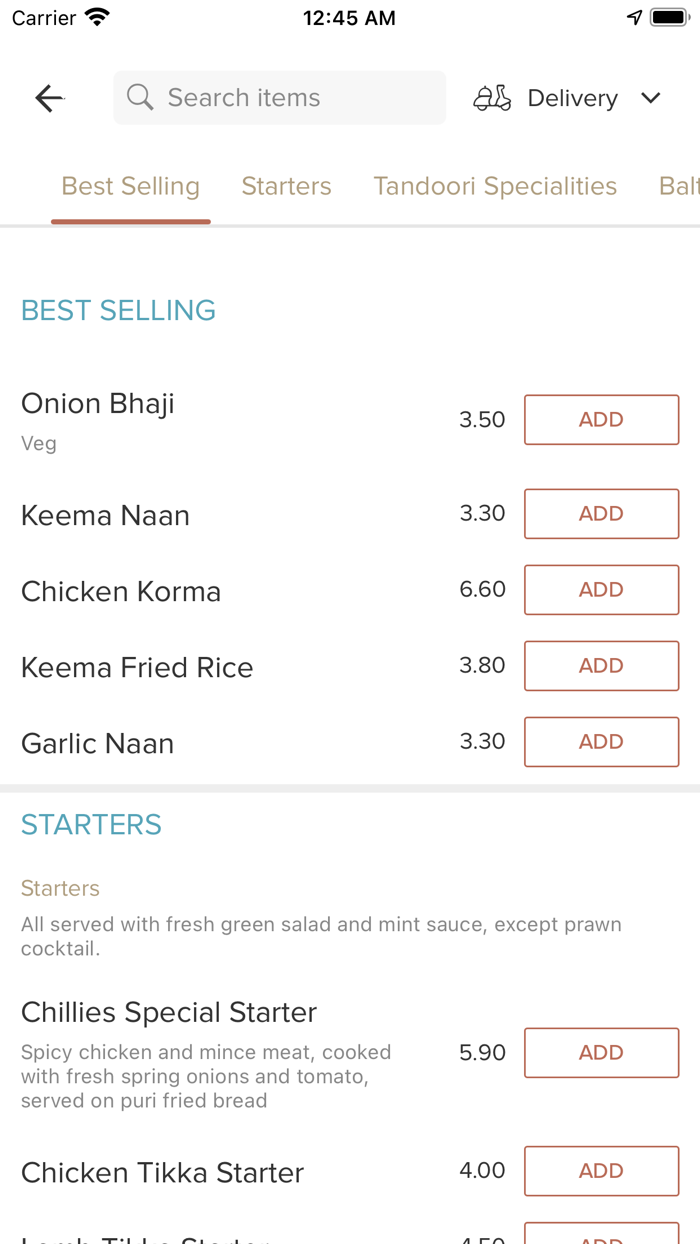Select the Best Selling tab

[x=130, y=186]
